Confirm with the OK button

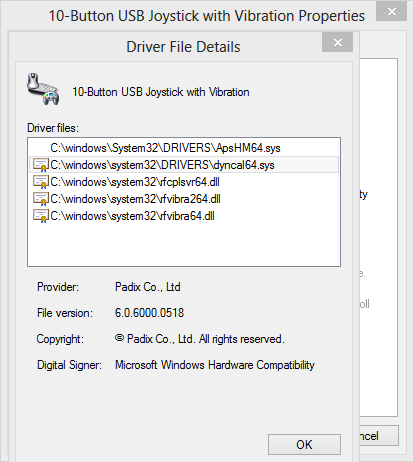coord(304,444)
